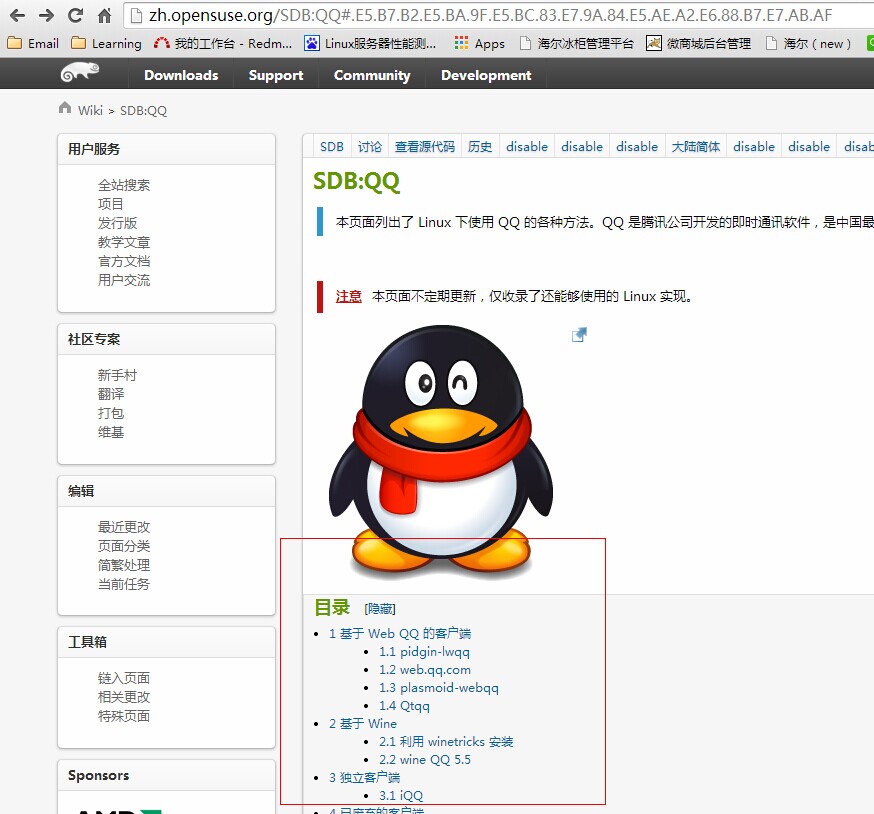This screenshot has width=874, height=814.
Task: Click the 注意 note link
Action: (x=348, y=297)
